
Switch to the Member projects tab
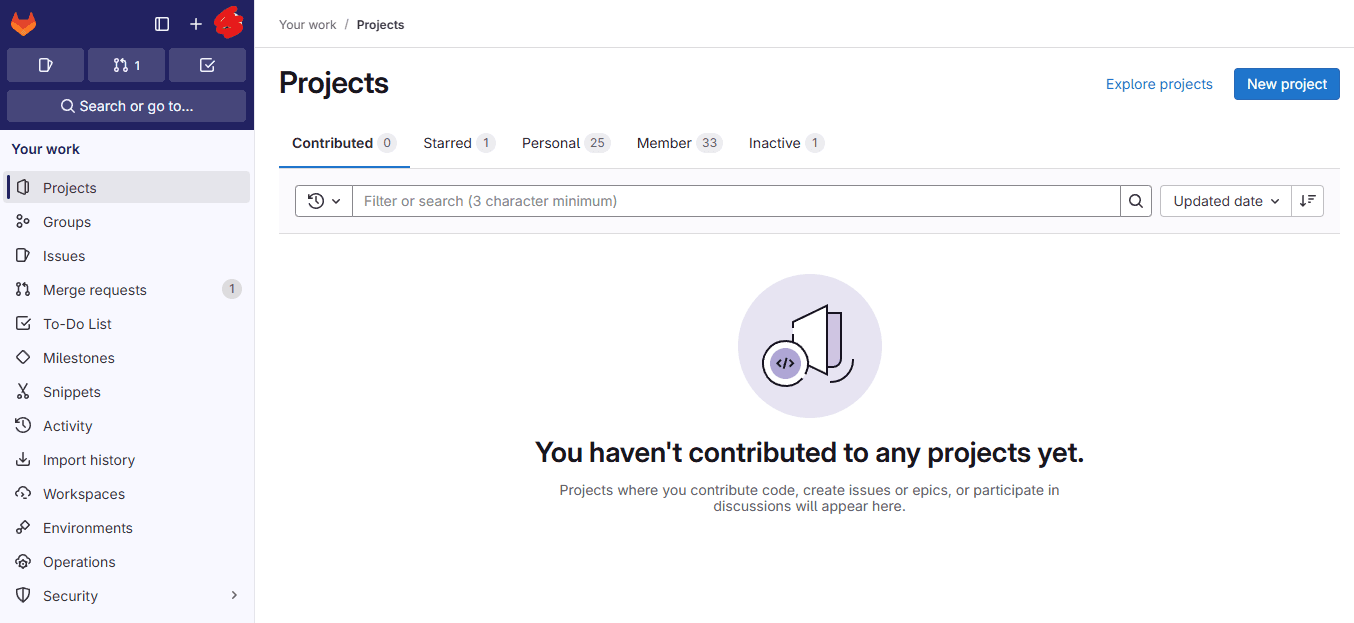pyautogui.click(x=668, y=143)
